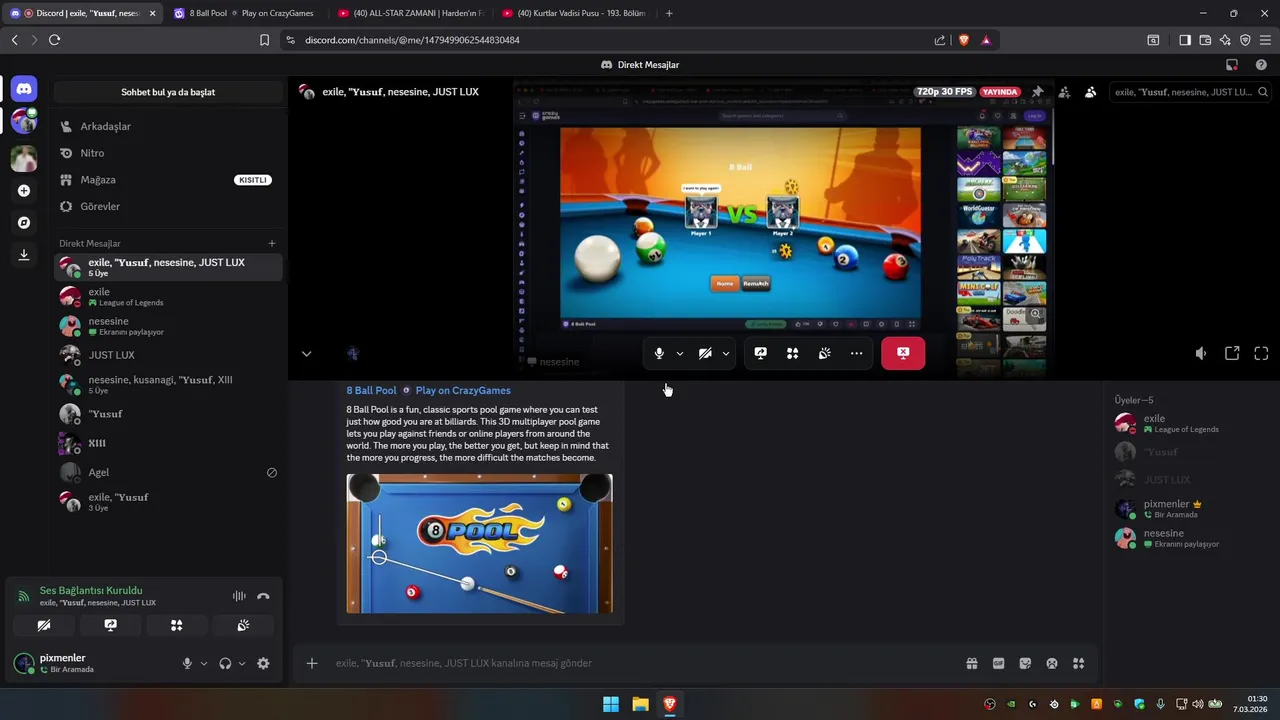The width and height of the screenshot is (1280, 720).
Task: Open the JUST LUX direct message
Action: click(x=168, y=355)
